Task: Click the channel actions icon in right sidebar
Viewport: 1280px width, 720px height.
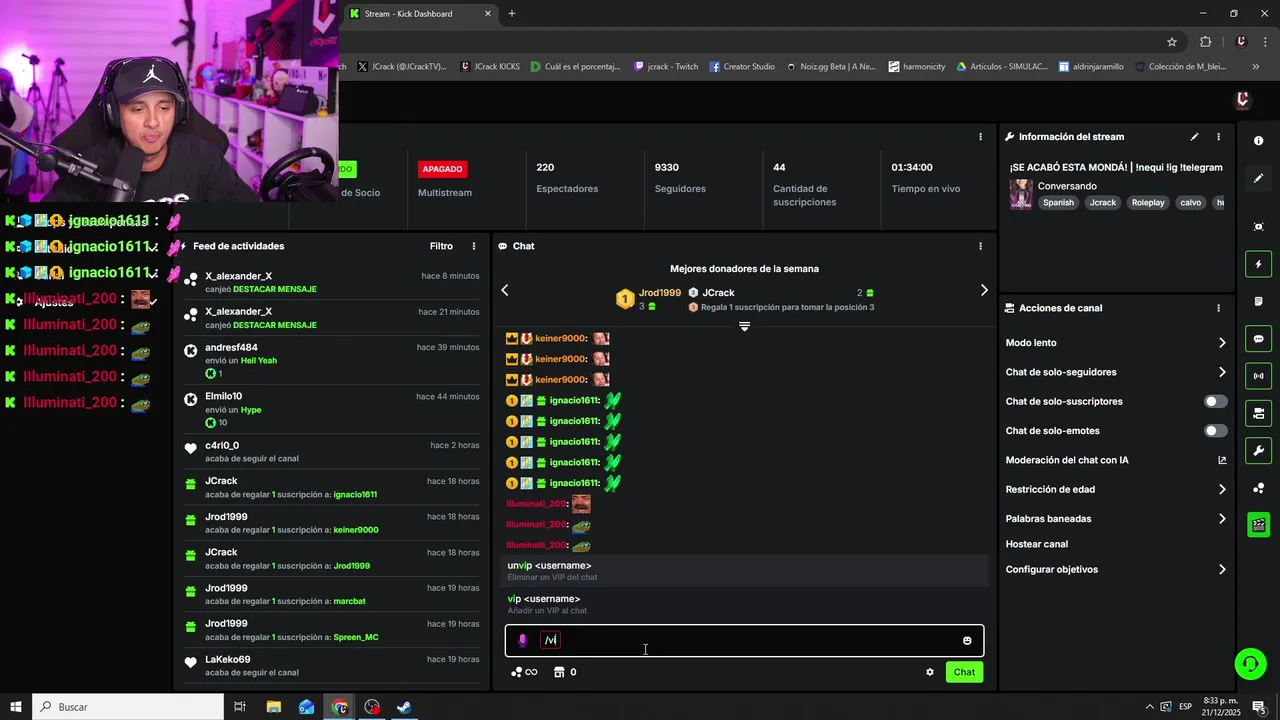Action: [1258, 413]
